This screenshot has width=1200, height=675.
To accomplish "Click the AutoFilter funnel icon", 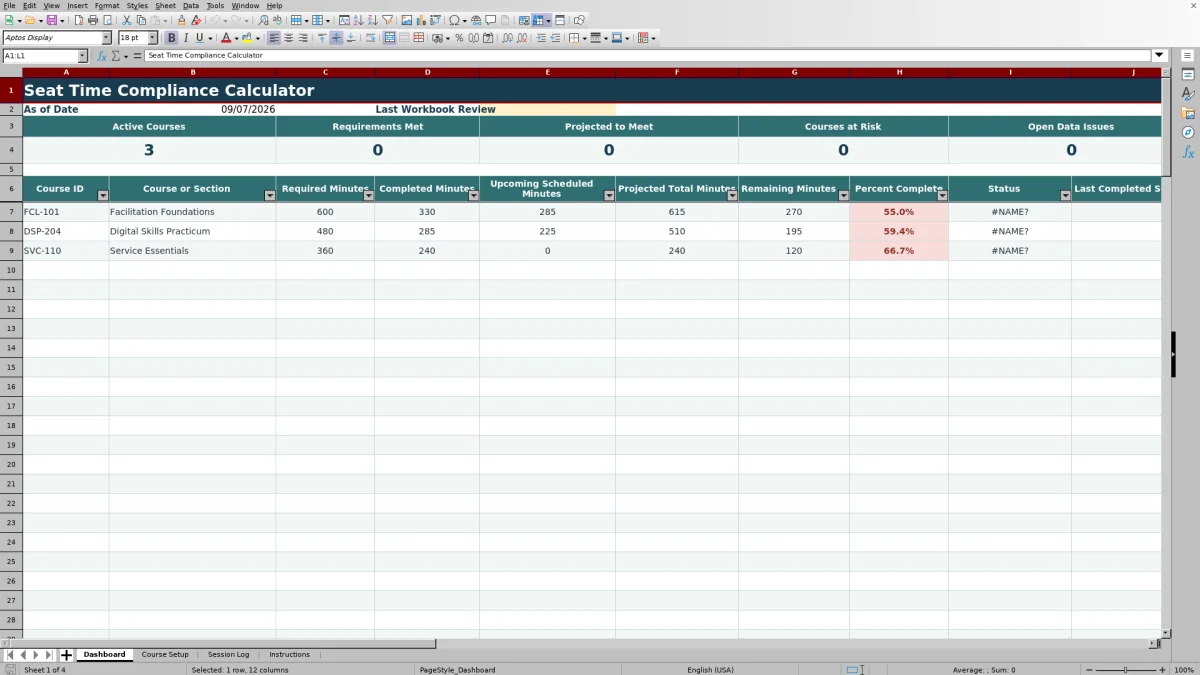I will (387, 20).
